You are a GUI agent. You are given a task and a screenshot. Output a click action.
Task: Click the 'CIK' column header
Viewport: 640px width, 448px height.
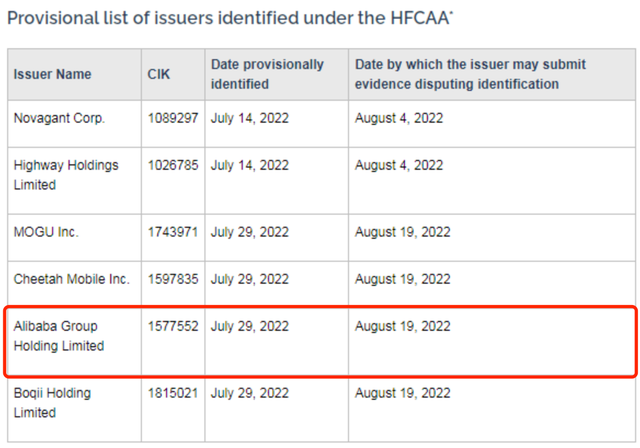pos(161,74)
